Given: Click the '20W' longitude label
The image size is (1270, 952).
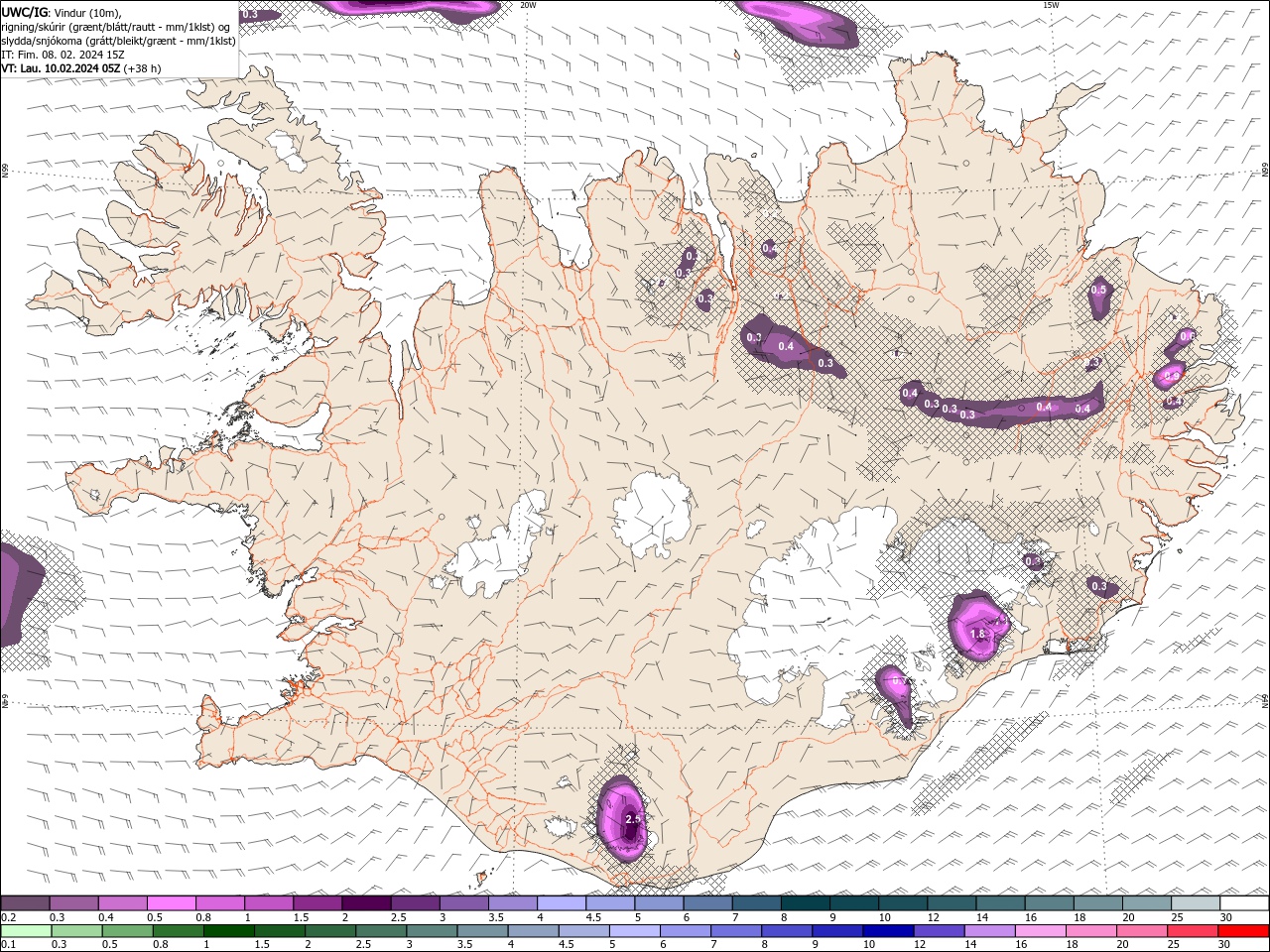Looking at the screenshot, I should [529, 5].
